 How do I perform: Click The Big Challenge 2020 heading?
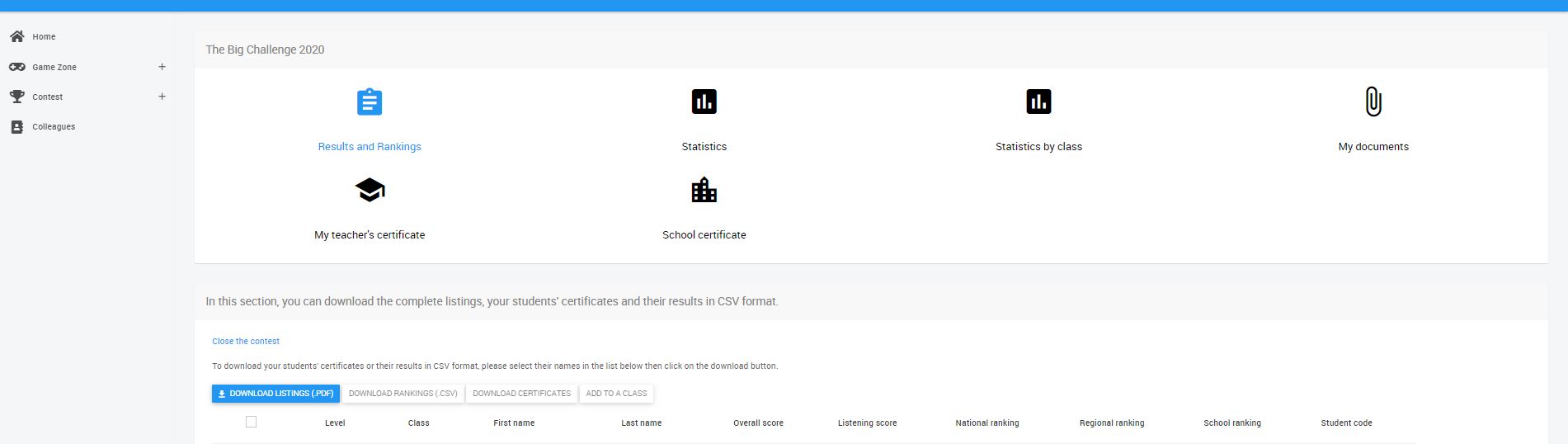[265, 50]
